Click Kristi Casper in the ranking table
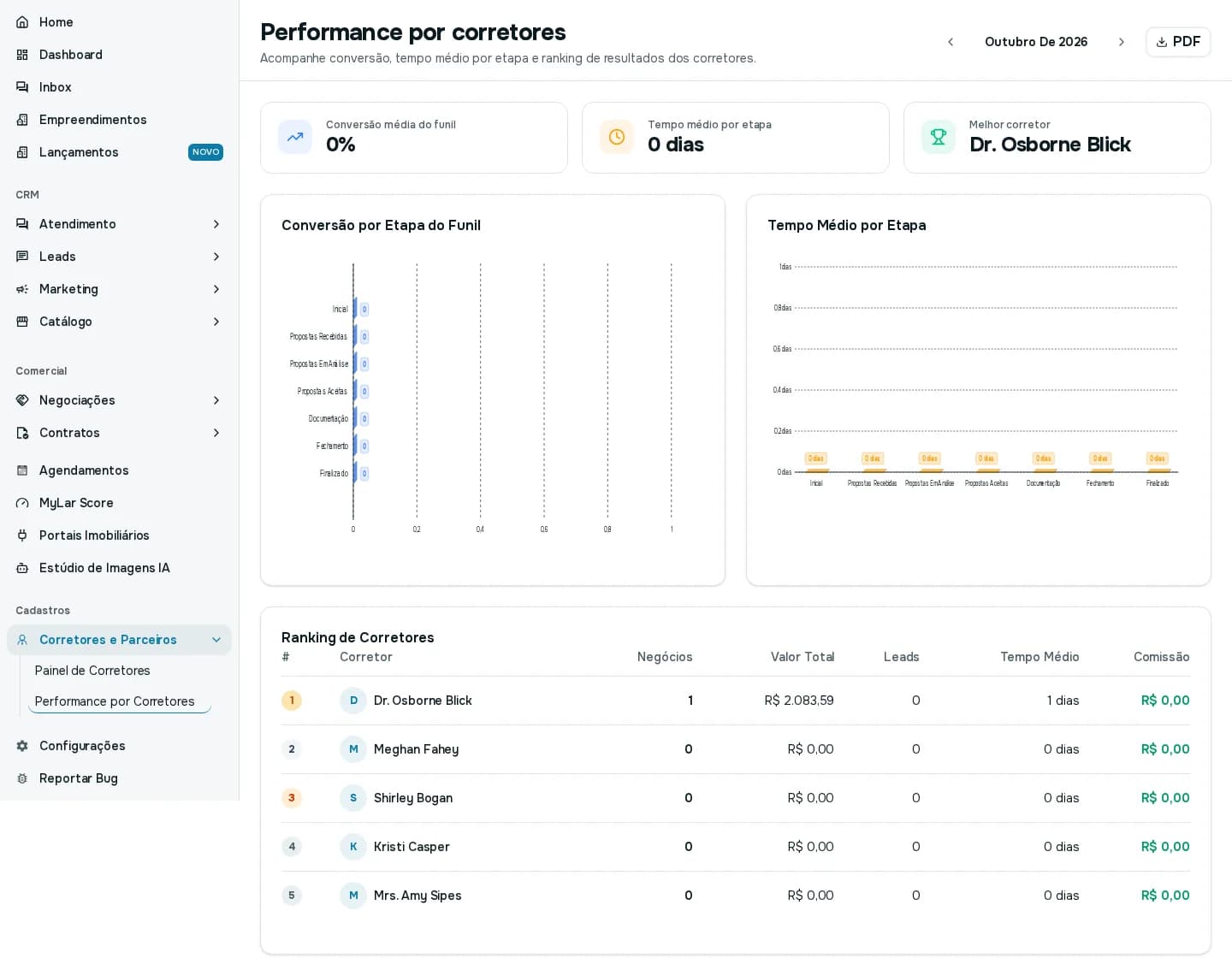 tap(412, 847)
